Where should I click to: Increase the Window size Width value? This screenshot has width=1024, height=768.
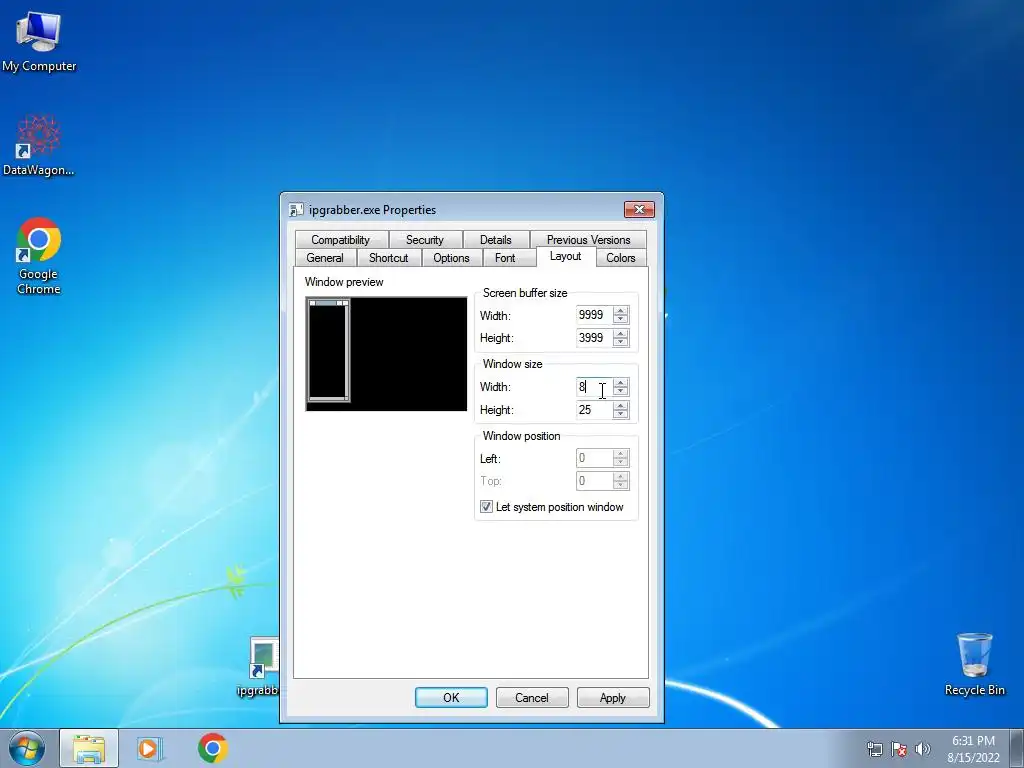click(x=620, y=383)
